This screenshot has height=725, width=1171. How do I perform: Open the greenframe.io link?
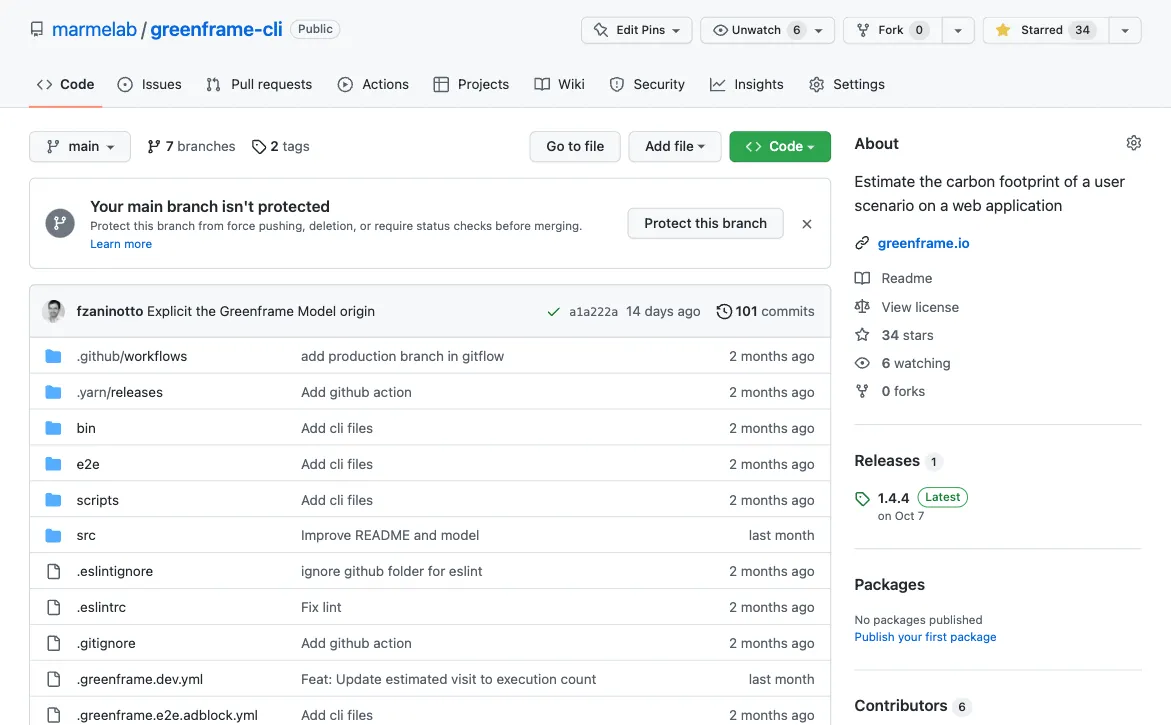click(923, 243)
